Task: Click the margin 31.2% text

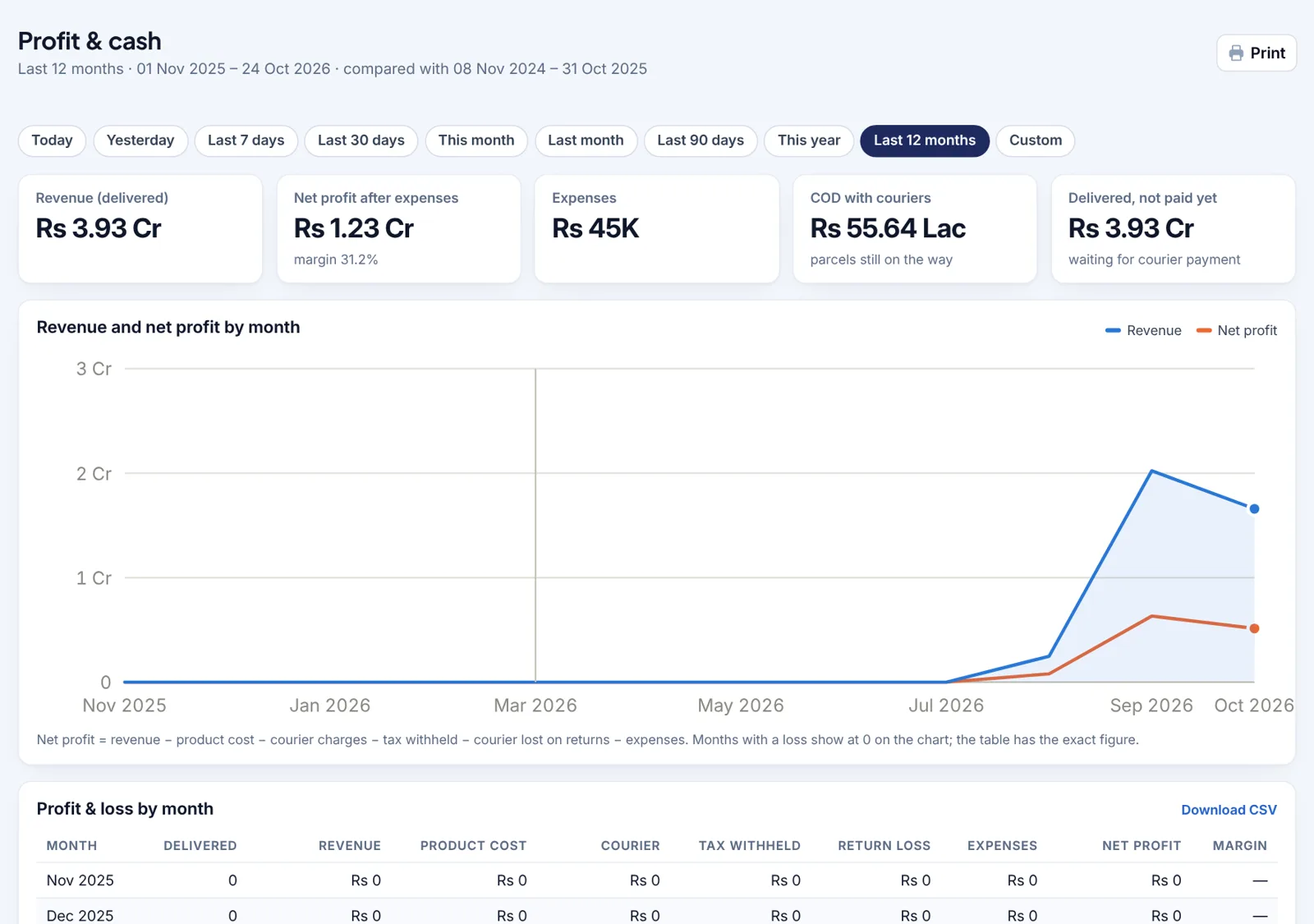Action: point(336,260)
